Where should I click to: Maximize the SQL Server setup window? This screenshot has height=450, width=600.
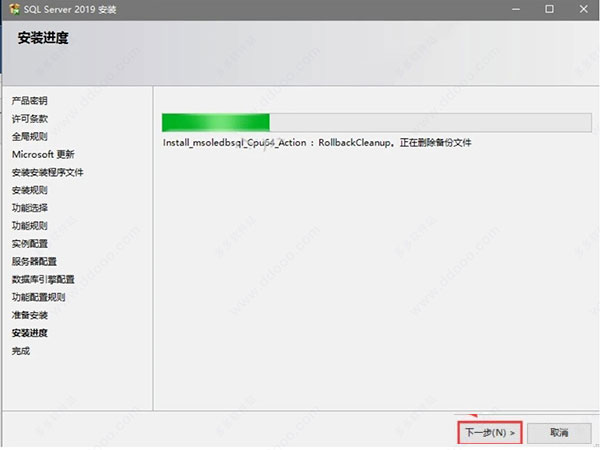(x=549, y=9)
